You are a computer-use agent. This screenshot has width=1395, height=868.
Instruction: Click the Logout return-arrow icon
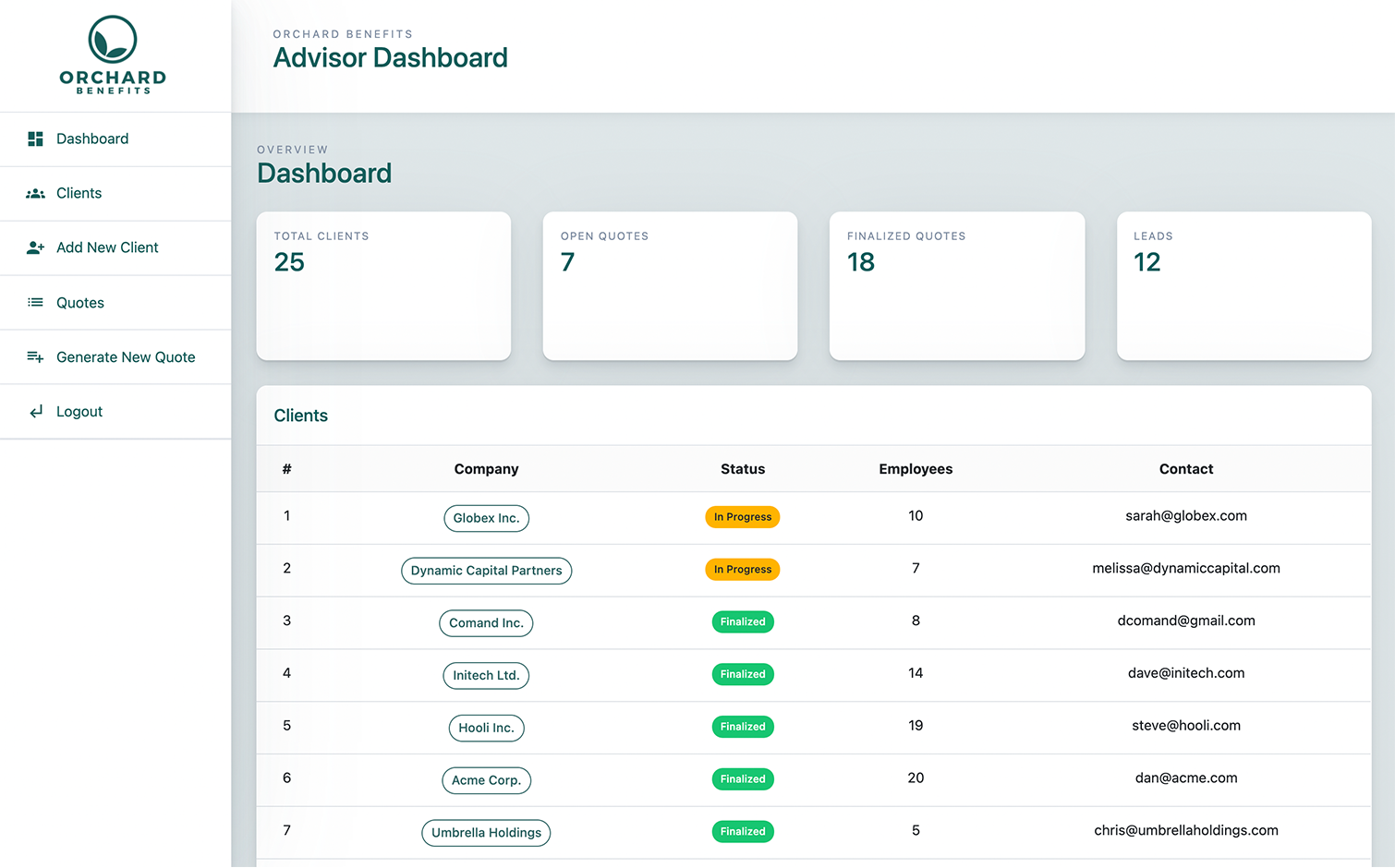pyautogui.click(x=35, y=412)
